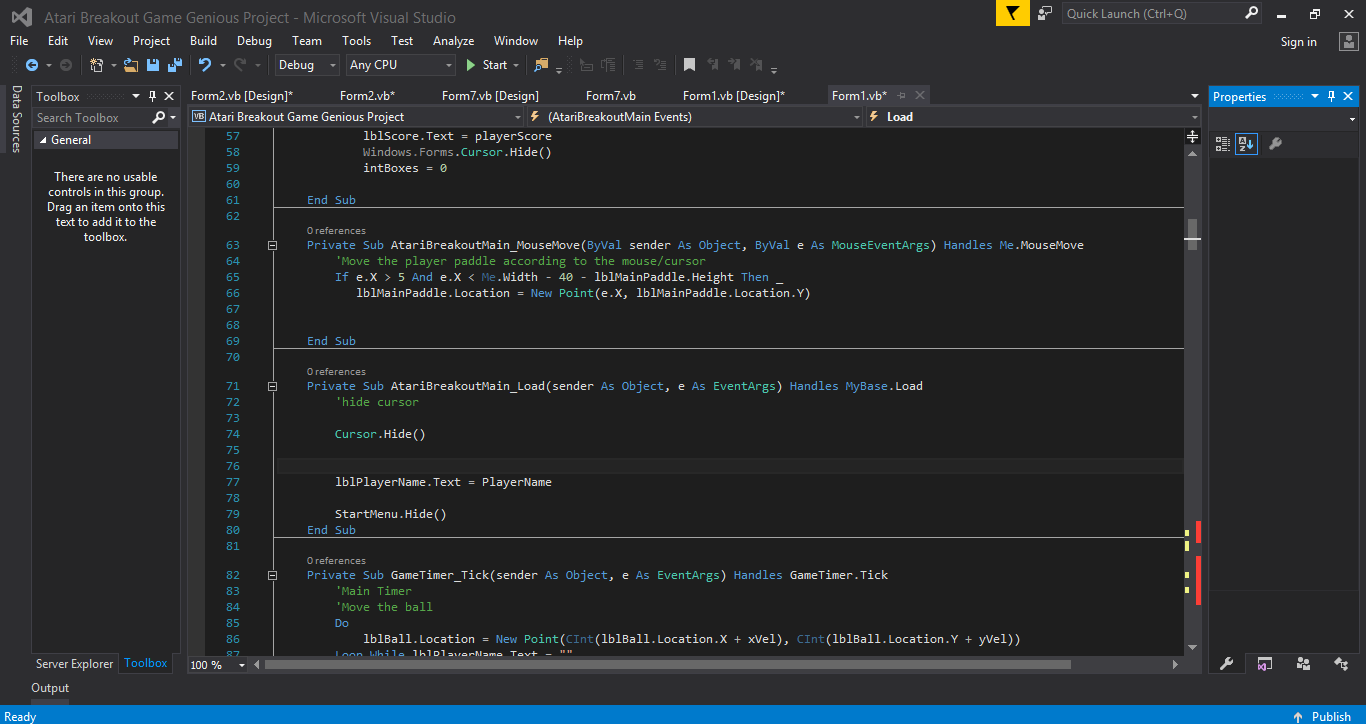This screenshot has height=724, width=1366.
Task: Open the Tools menu
Action: 356,41
